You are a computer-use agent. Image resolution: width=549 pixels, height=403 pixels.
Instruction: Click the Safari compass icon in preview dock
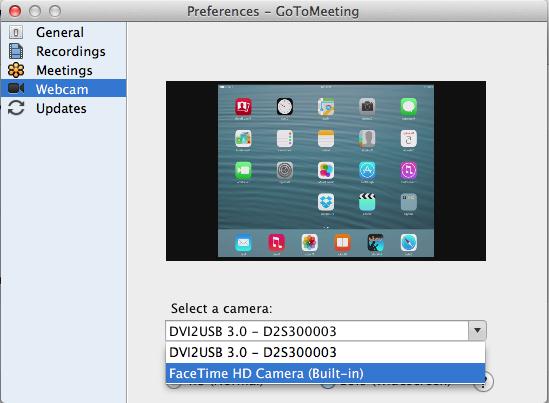(409, 242)
